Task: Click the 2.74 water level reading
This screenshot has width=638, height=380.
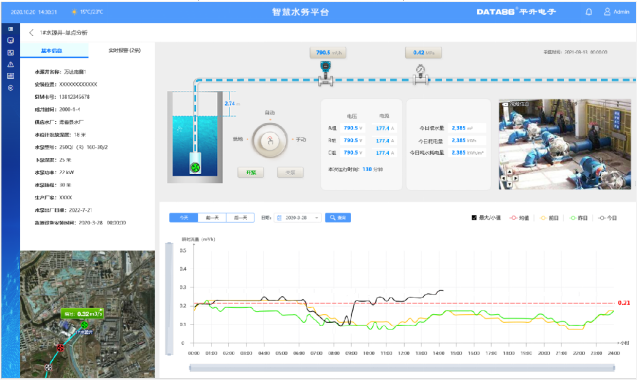Action: tap(229, 104)
